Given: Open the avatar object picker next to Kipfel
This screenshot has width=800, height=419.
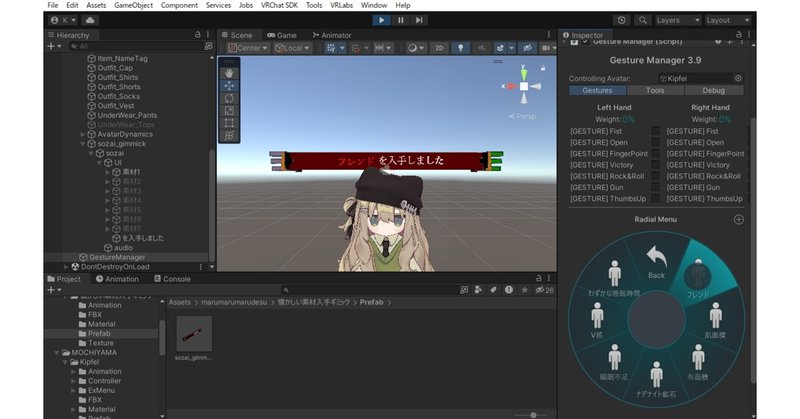Looking at the screenshot, I should (738, 78).
